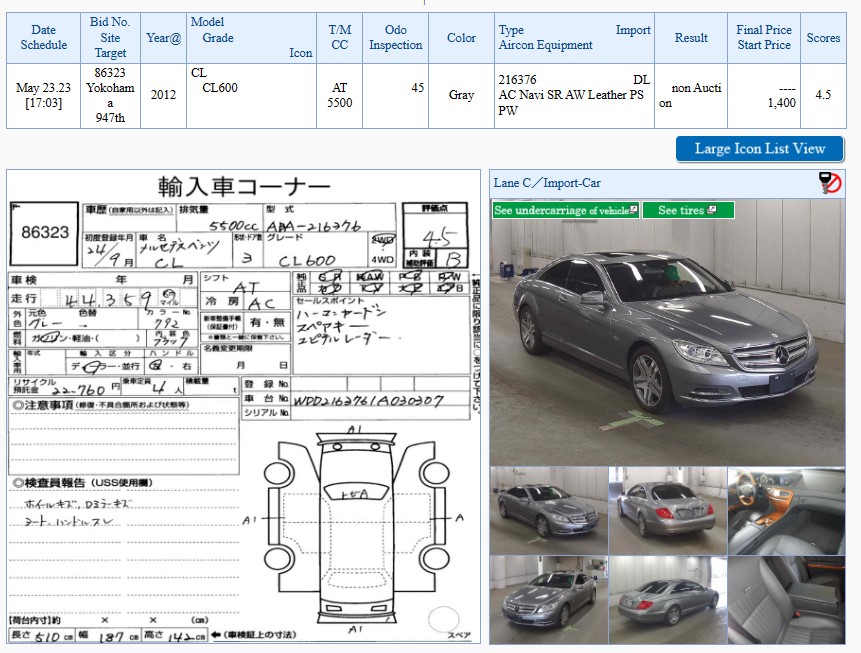Image resolution: width=861 pixels, height=653 pixels.
Task: Select bid number 86323 Yokohama cell
Action: tap(110, 96)
